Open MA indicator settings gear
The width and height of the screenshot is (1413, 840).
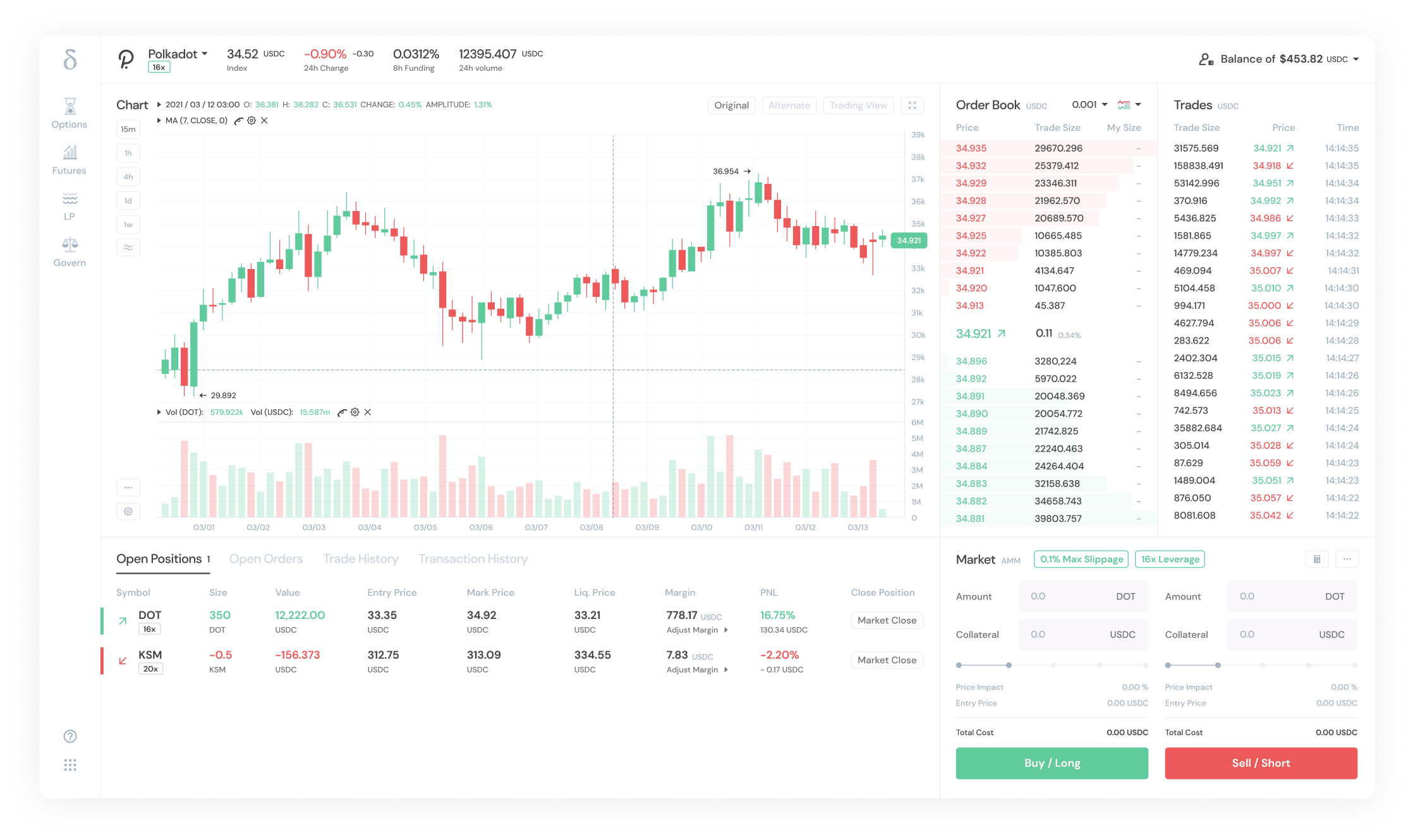[x=252, y=121]
